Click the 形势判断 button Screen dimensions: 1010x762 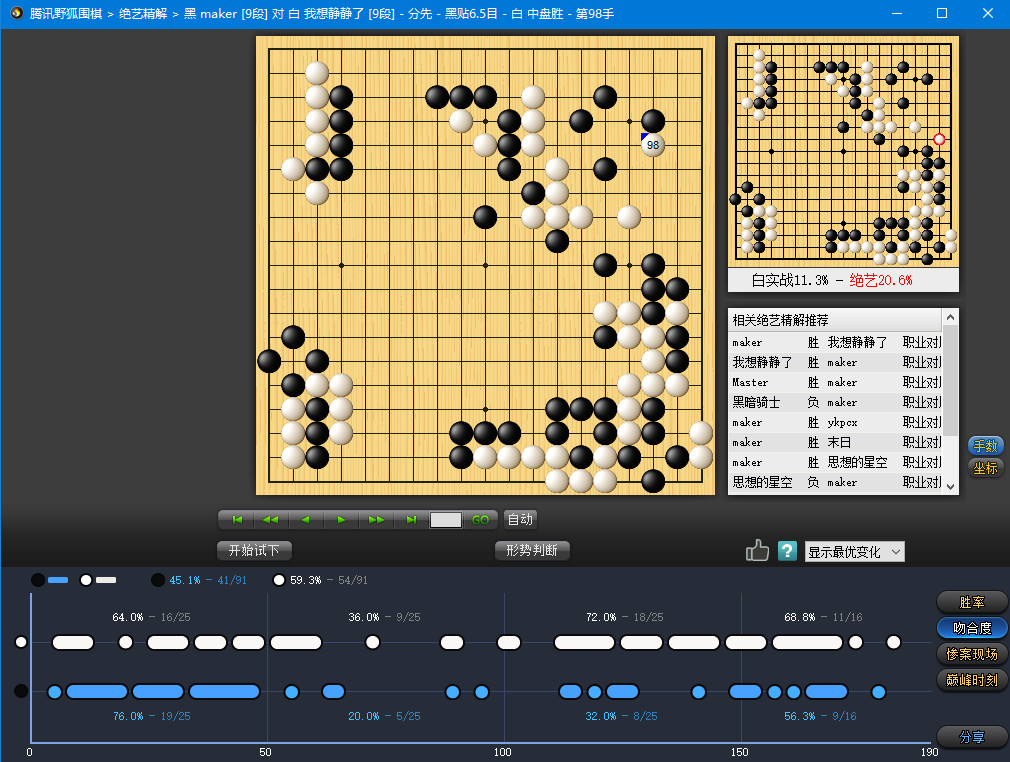pyautogui.click(x=532, y=551)
